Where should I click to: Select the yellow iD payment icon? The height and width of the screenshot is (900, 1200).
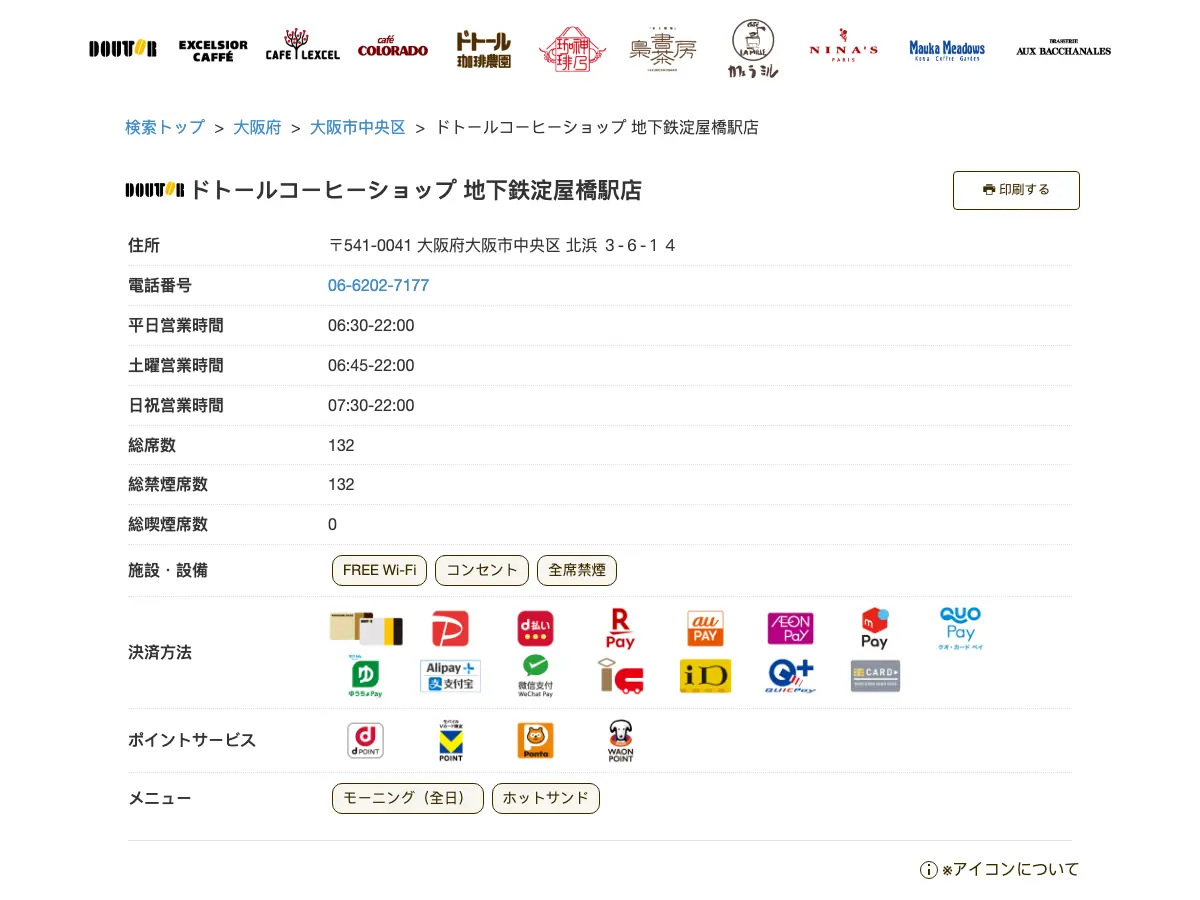(x=705, y=676)
